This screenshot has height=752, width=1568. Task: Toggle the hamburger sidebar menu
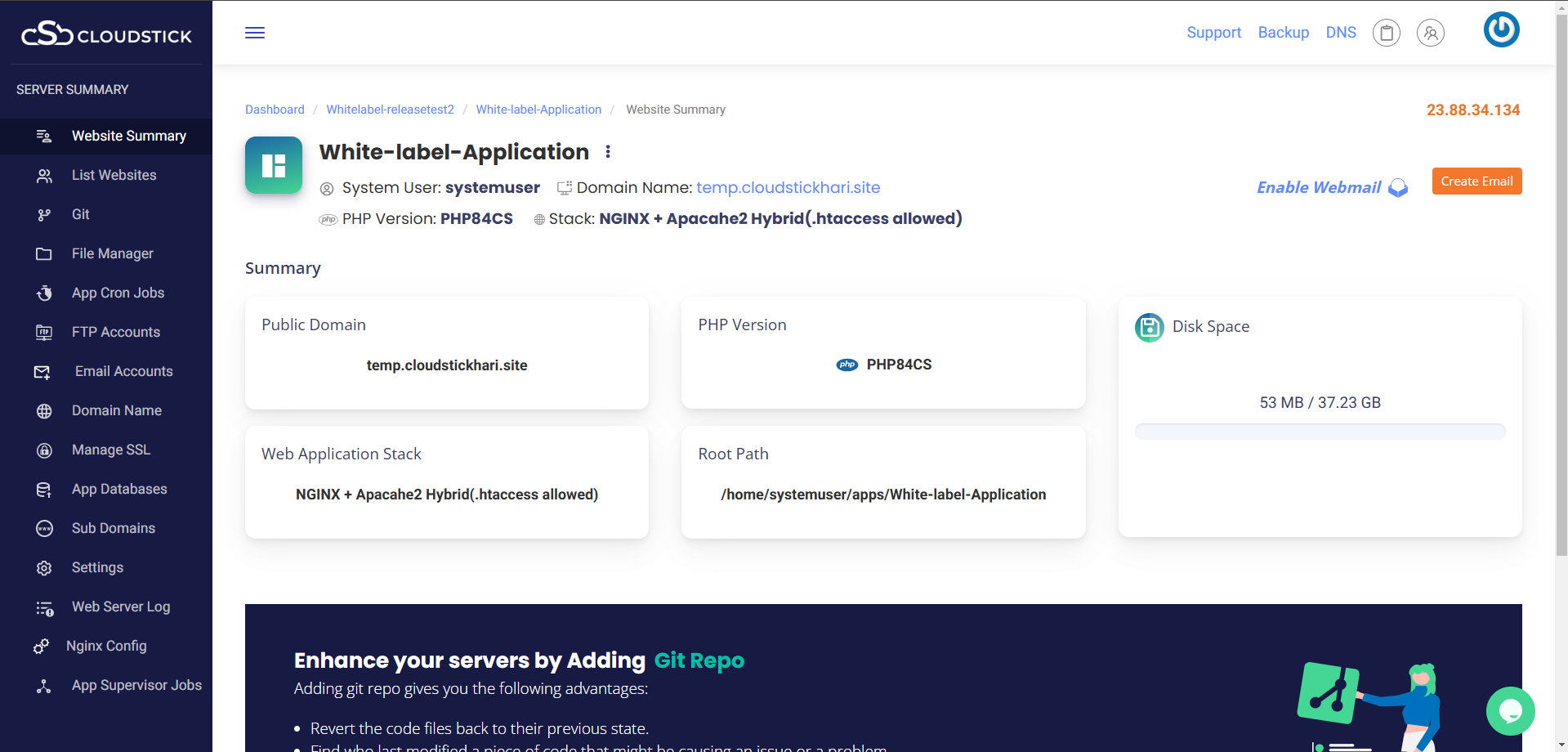pyautogui.click(x=255, y=33)
